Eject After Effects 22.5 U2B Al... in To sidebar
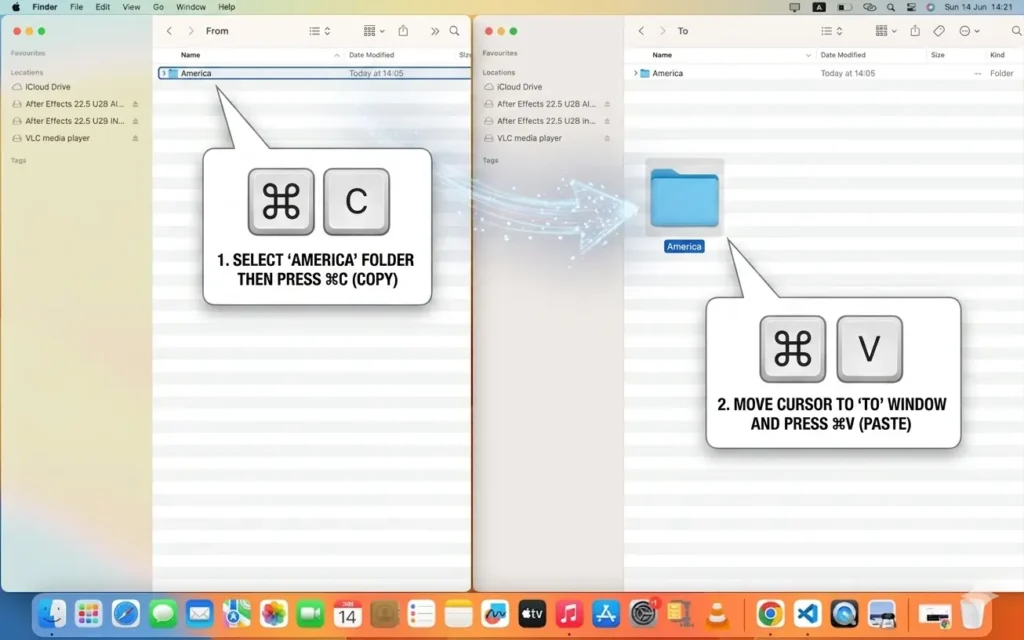 [607, 104]
